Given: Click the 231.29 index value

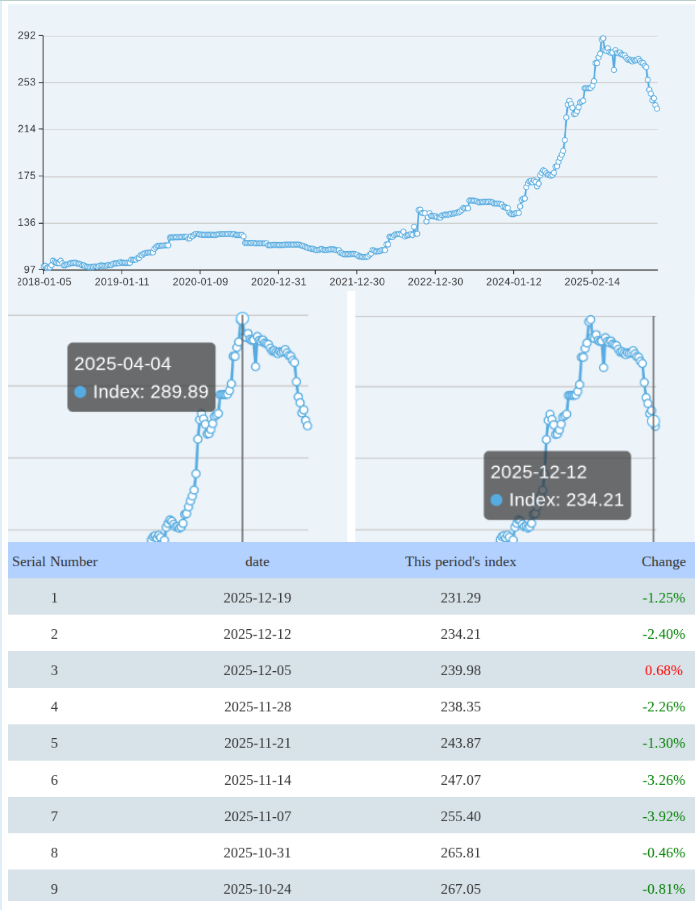Looking at the screenshot, I should pyautogui.click(x=460, y=598).
